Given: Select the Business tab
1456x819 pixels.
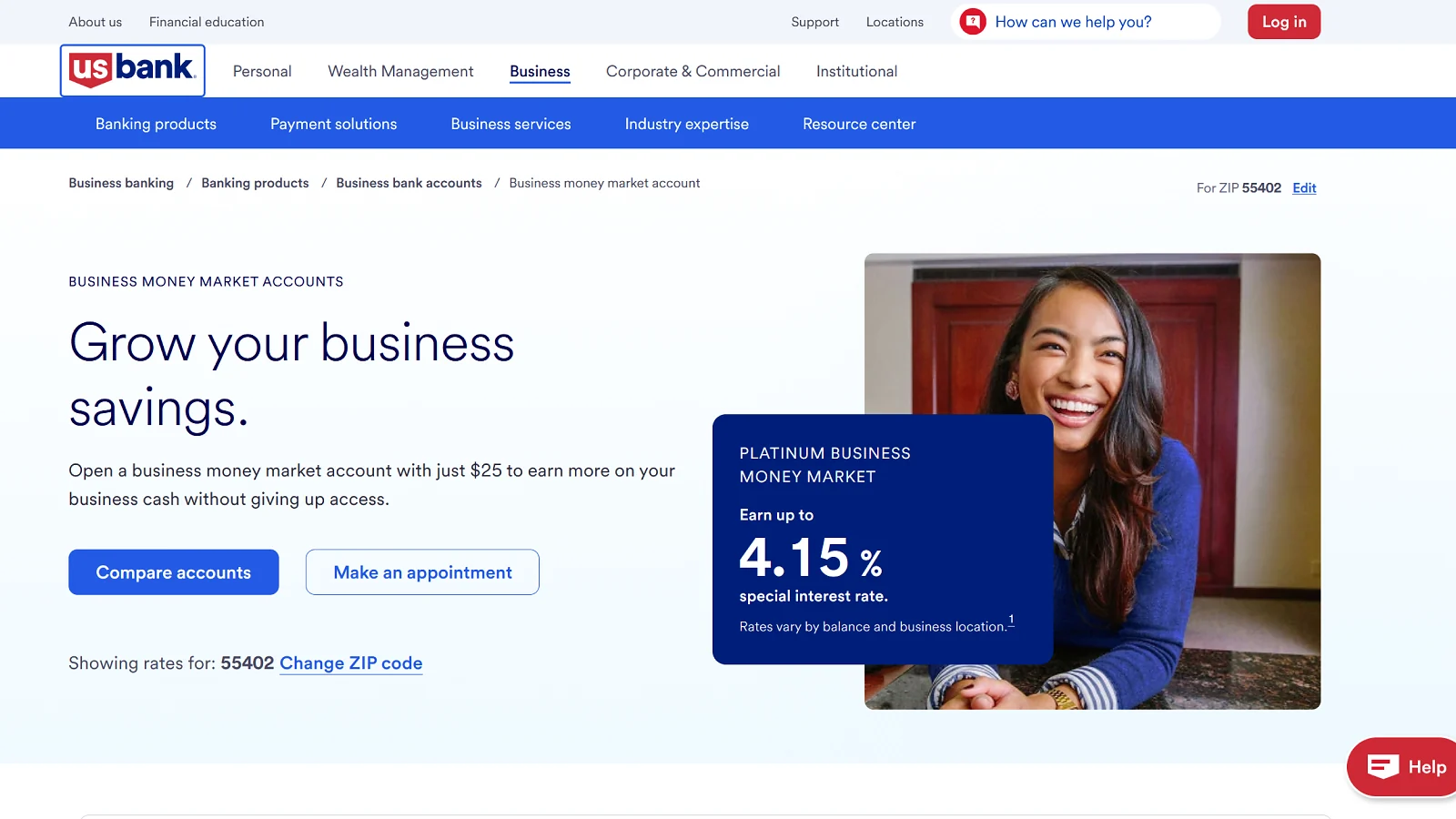Looking at the screenshot, I should tap(540, 71).
